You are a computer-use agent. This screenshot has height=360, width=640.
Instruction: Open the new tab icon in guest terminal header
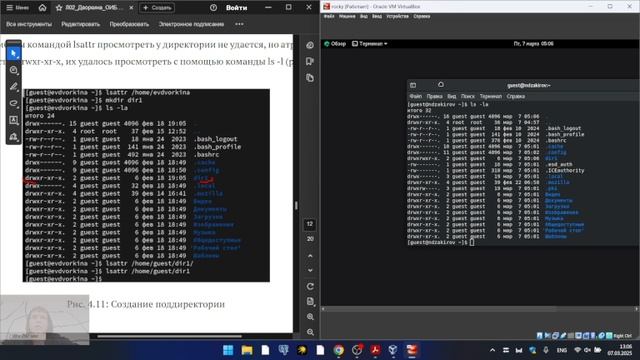413,85
